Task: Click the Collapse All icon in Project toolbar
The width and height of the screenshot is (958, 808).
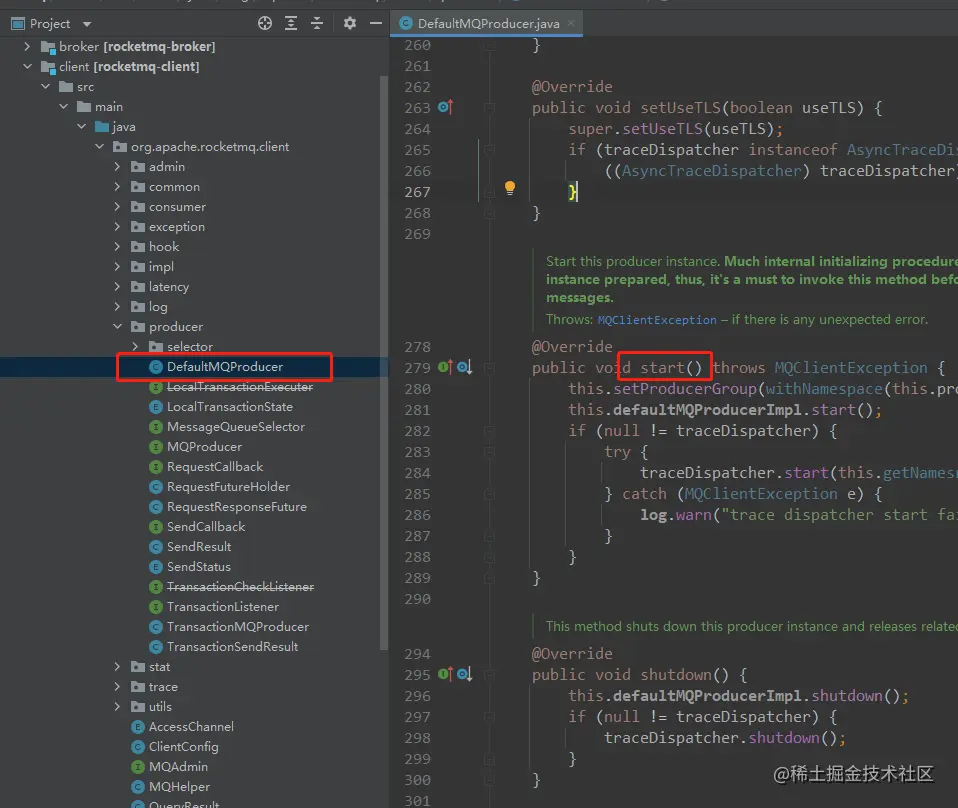Action: (x=316, y=23)
